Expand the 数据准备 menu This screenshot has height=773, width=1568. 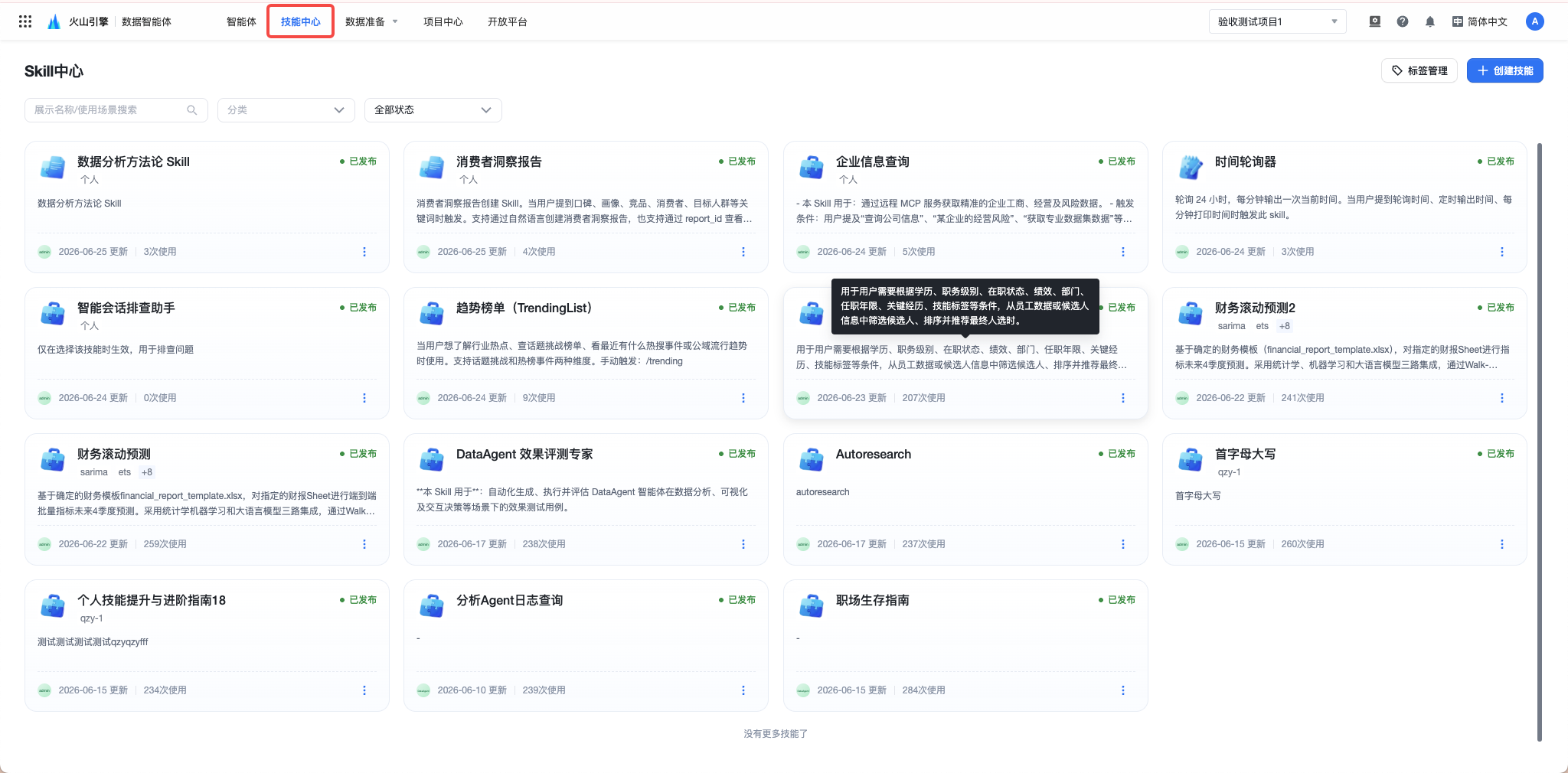(x=371, y=21)
